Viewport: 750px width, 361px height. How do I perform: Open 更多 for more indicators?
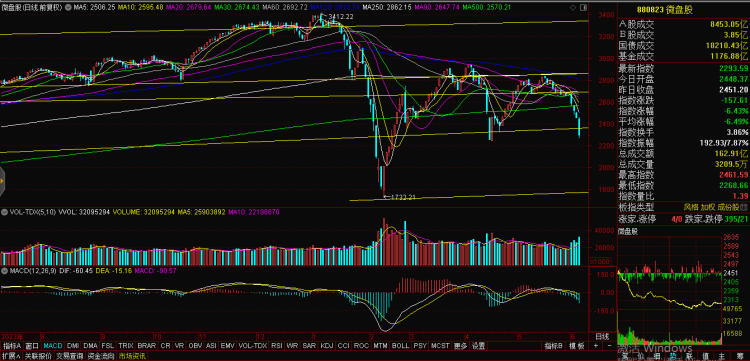pyautogui.click(x=461, y=345)
